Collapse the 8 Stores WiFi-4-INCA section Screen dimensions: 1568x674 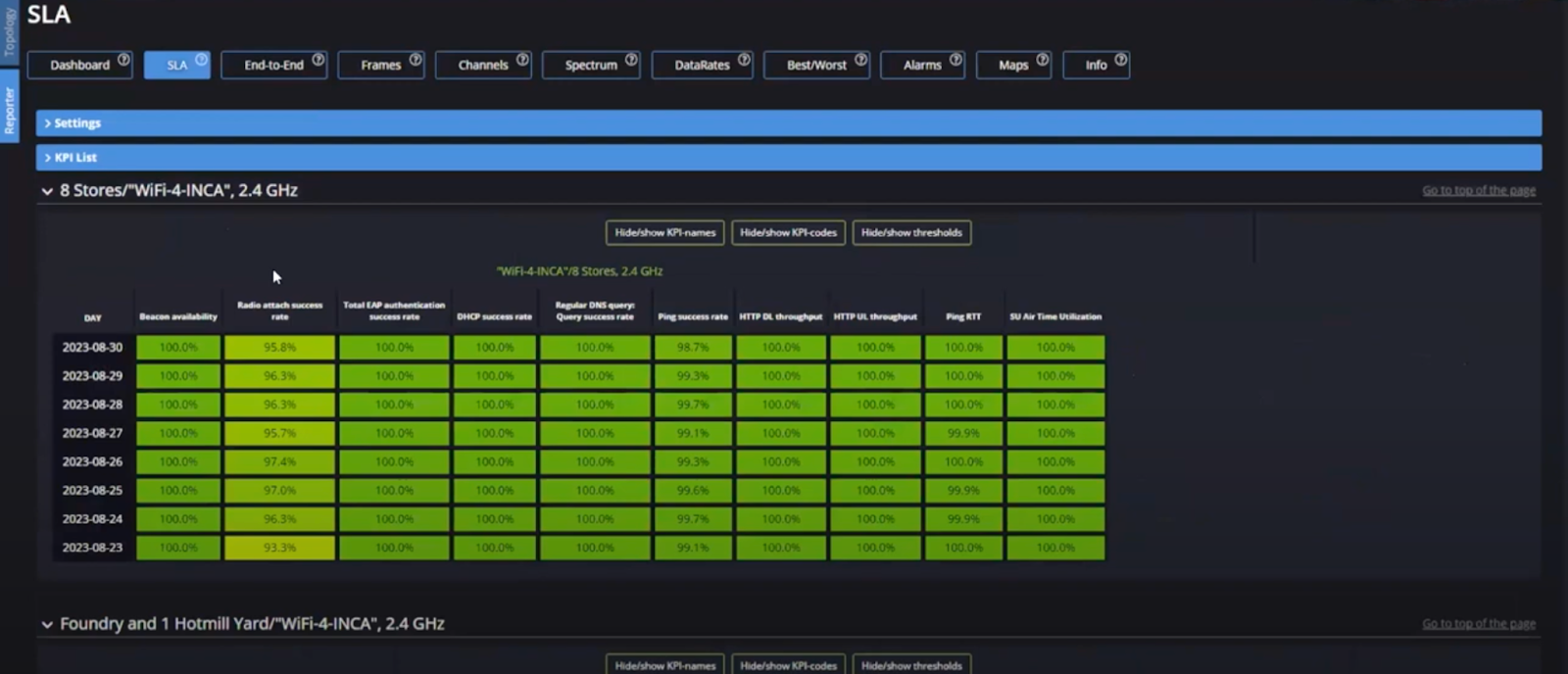[47, 191]
